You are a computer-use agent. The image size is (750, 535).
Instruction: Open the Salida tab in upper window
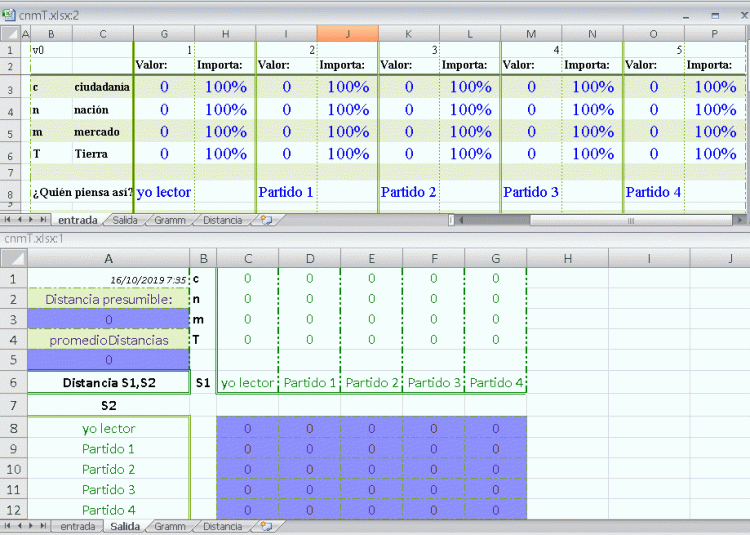pyautogui.click(x=125, y=220)
